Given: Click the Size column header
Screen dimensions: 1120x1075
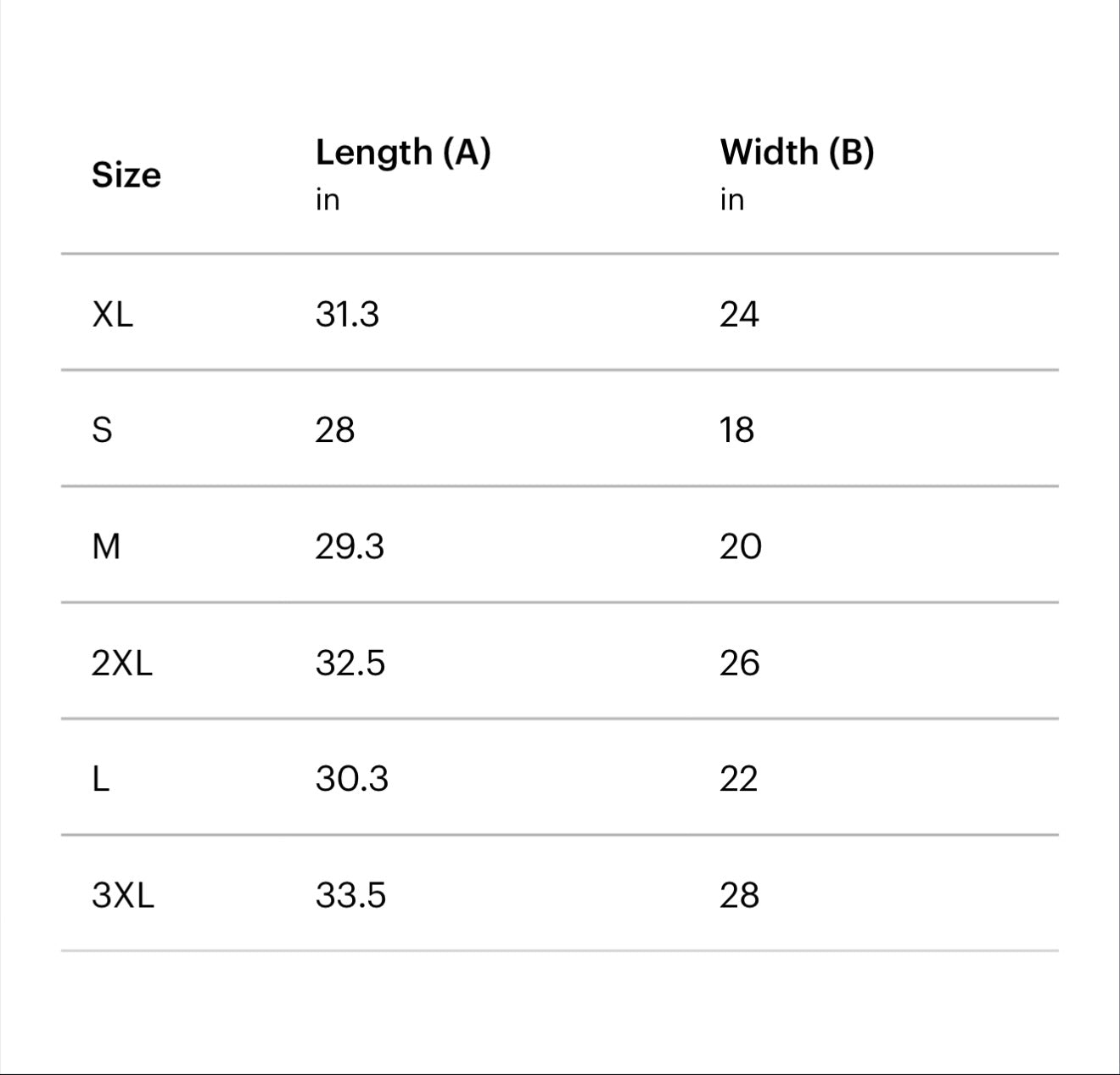Looking at the screenshot, I should coord(126,175).
